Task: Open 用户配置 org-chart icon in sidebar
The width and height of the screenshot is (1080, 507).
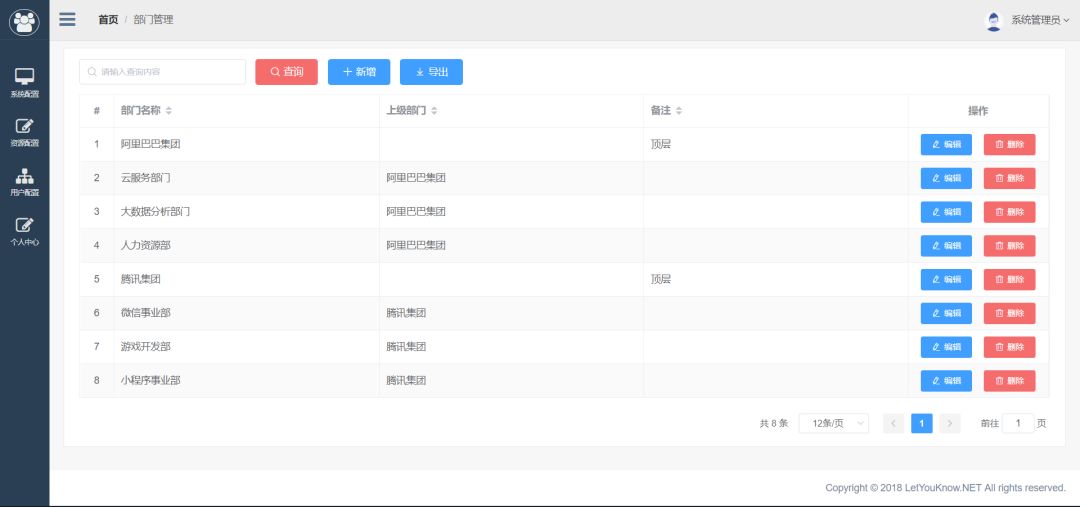Action: (24, 176)
